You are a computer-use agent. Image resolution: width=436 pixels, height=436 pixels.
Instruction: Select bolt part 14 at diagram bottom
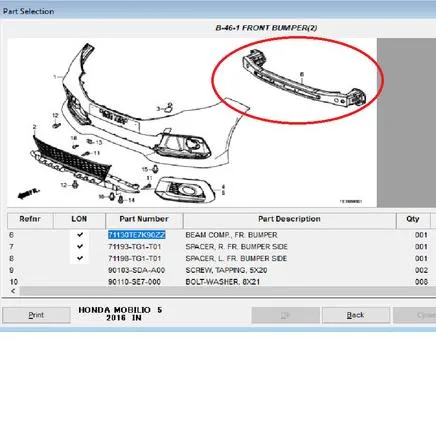tap(121, 200)
